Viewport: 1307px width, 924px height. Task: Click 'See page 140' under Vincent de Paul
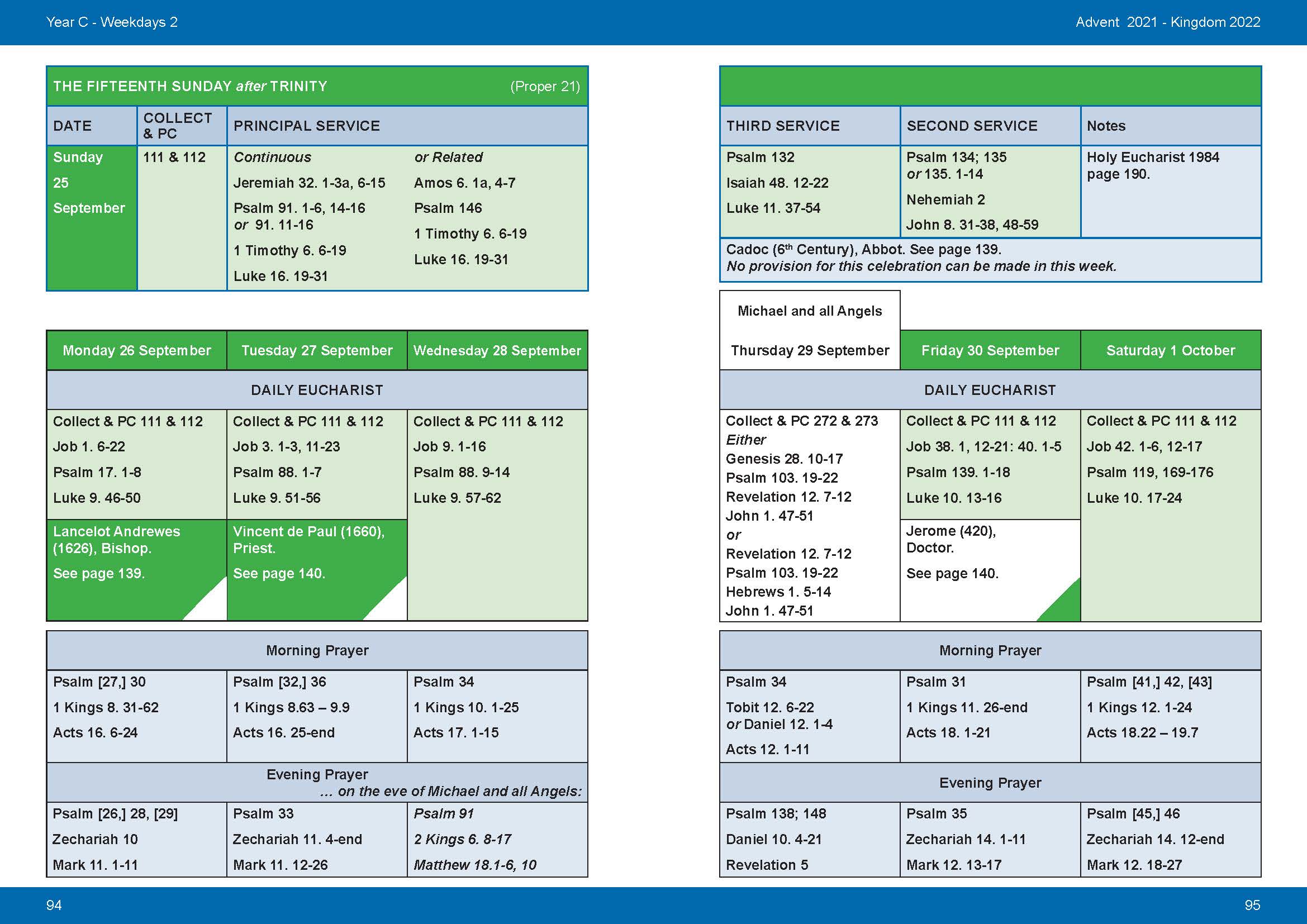coord(279,574)
